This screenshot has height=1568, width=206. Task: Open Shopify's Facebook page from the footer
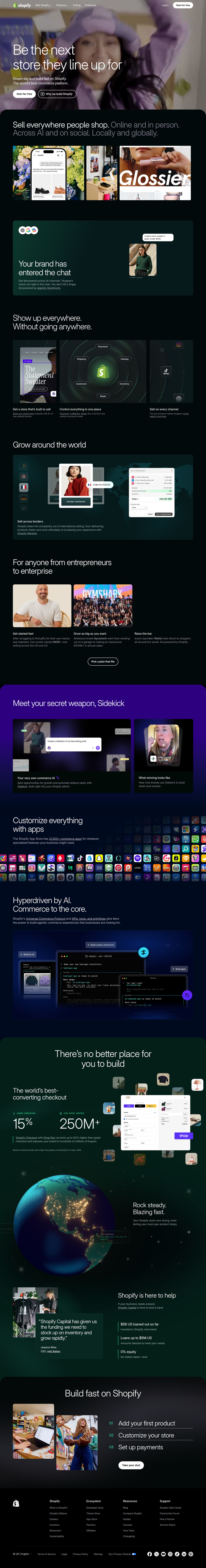point(149,1554)
